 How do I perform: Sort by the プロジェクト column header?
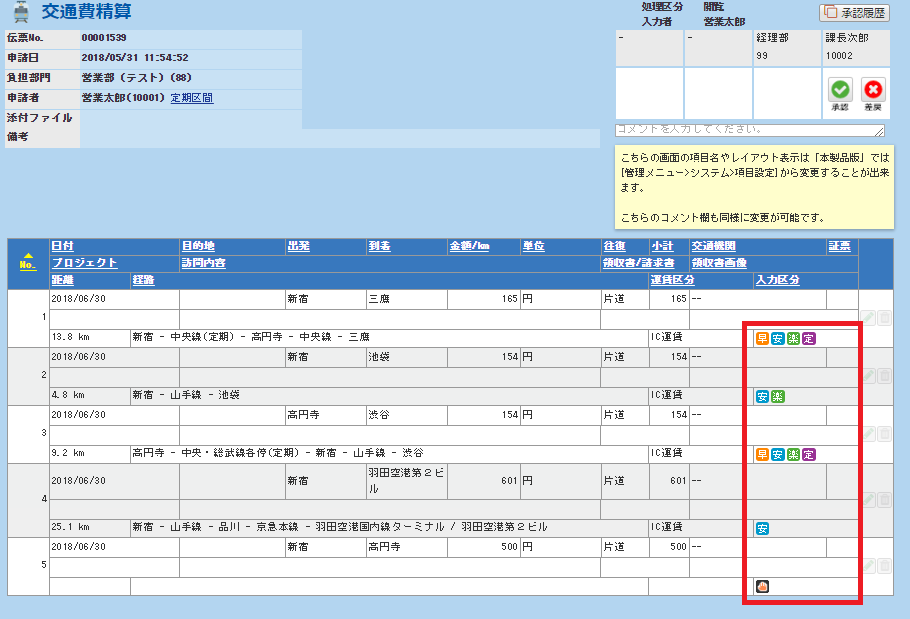coord(84,263)
